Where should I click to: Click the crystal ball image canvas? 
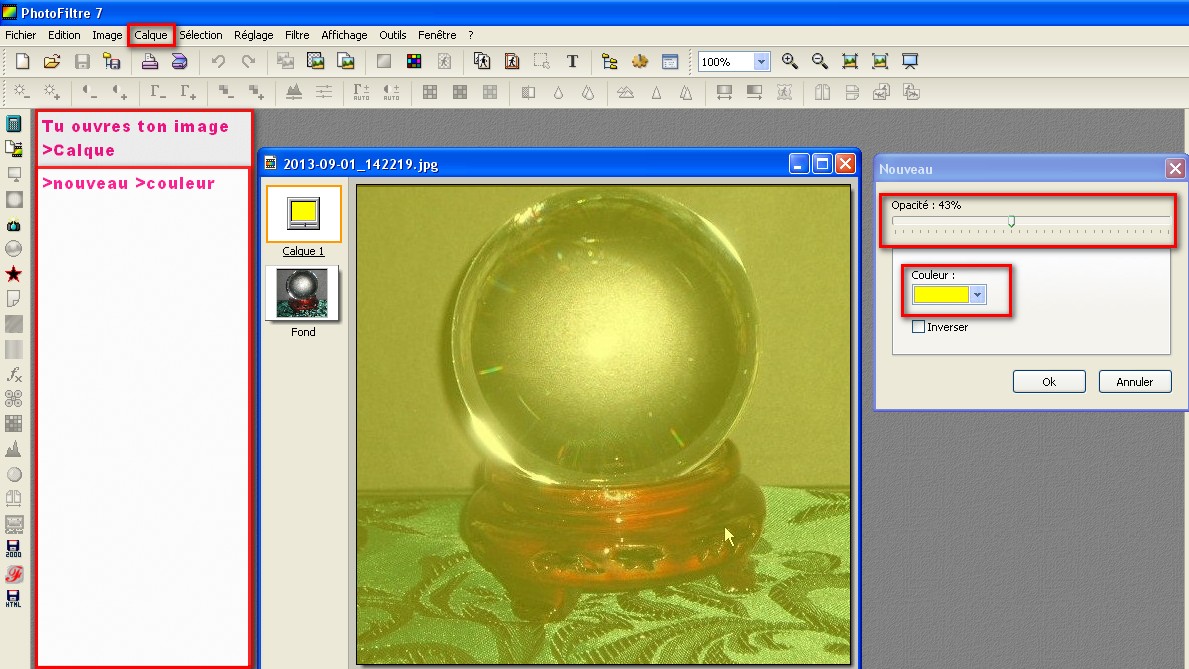pos(604,425)
